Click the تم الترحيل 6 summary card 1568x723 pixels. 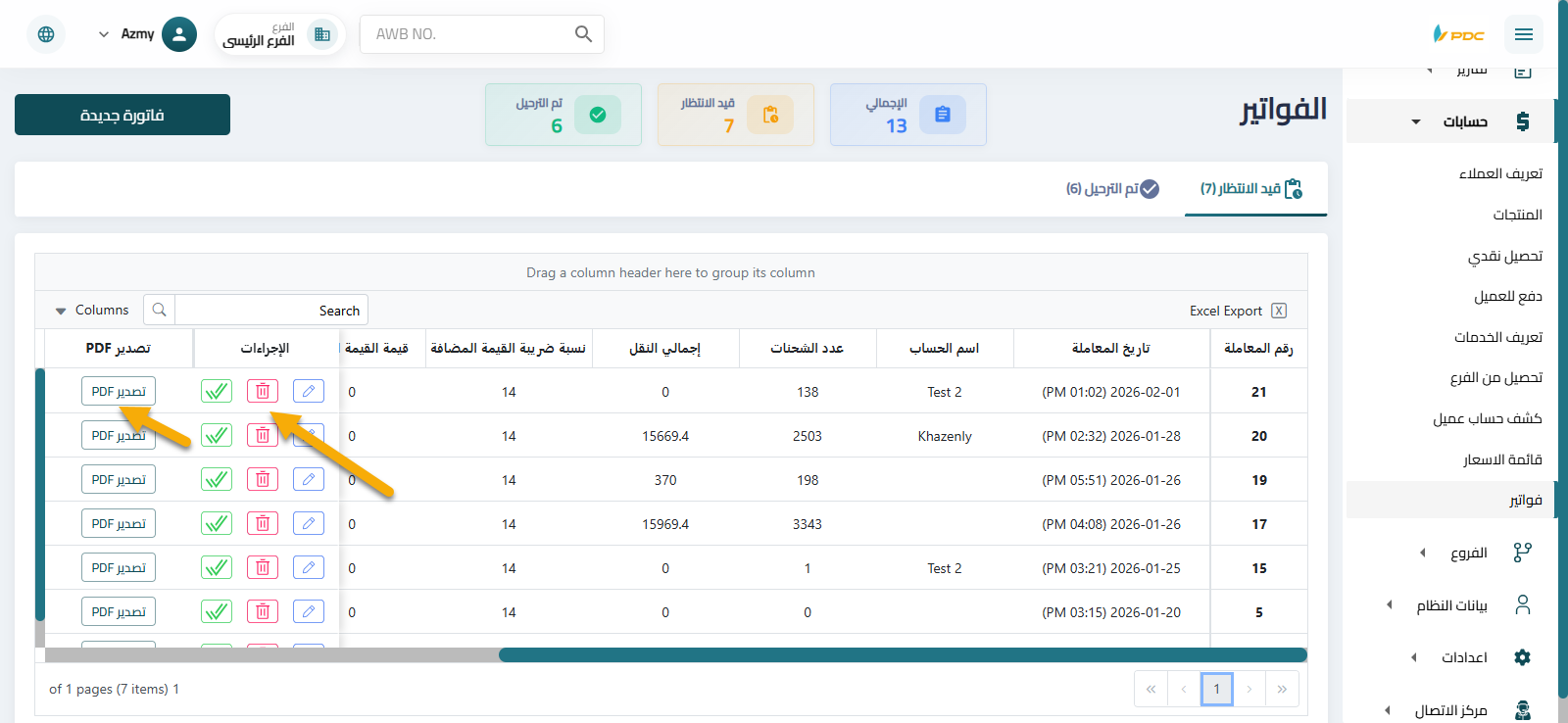pos(563,115)
